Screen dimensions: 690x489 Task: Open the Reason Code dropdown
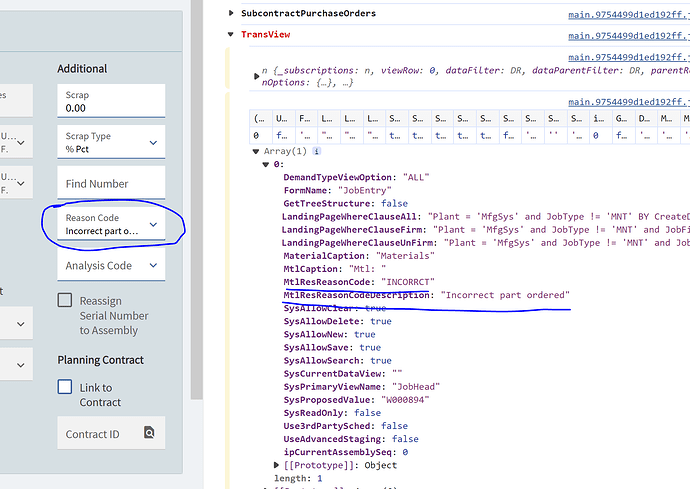click(152, 225)
